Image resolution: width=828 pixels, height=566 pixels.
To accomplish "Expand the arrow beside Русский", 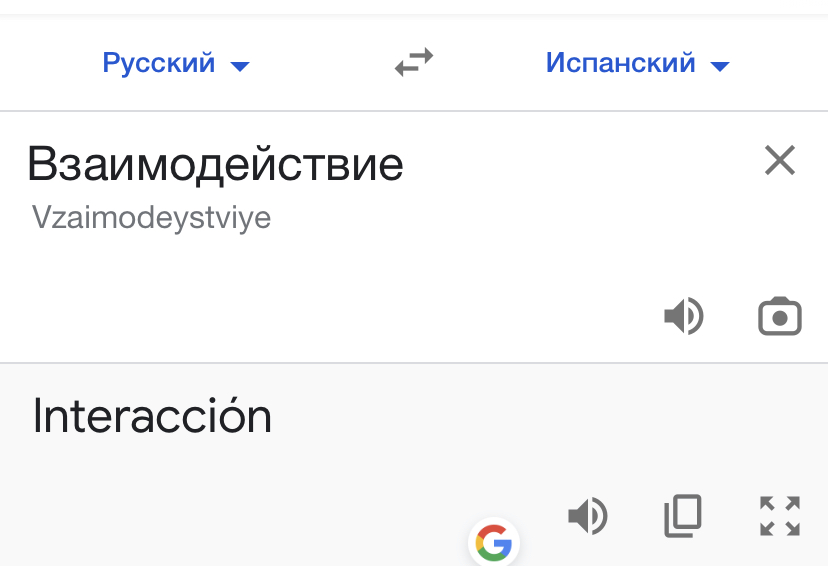I will [239, 67].
